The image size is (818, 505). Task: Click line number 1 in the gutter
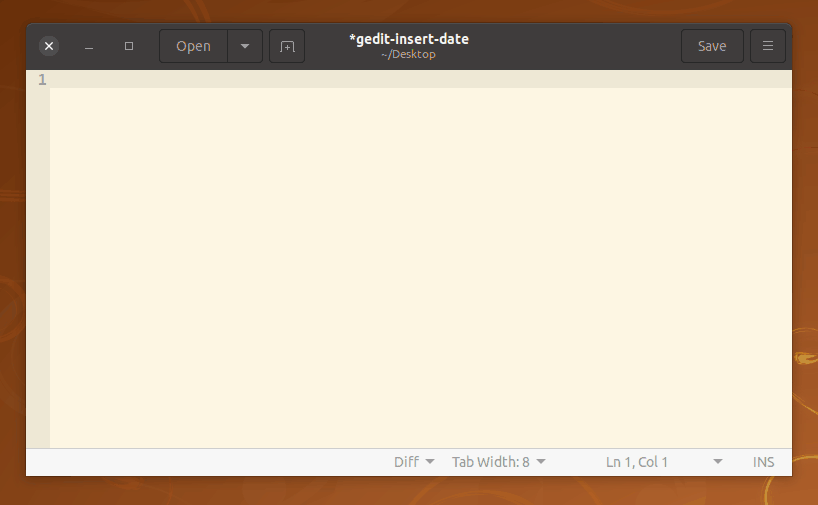coord(42,79)
